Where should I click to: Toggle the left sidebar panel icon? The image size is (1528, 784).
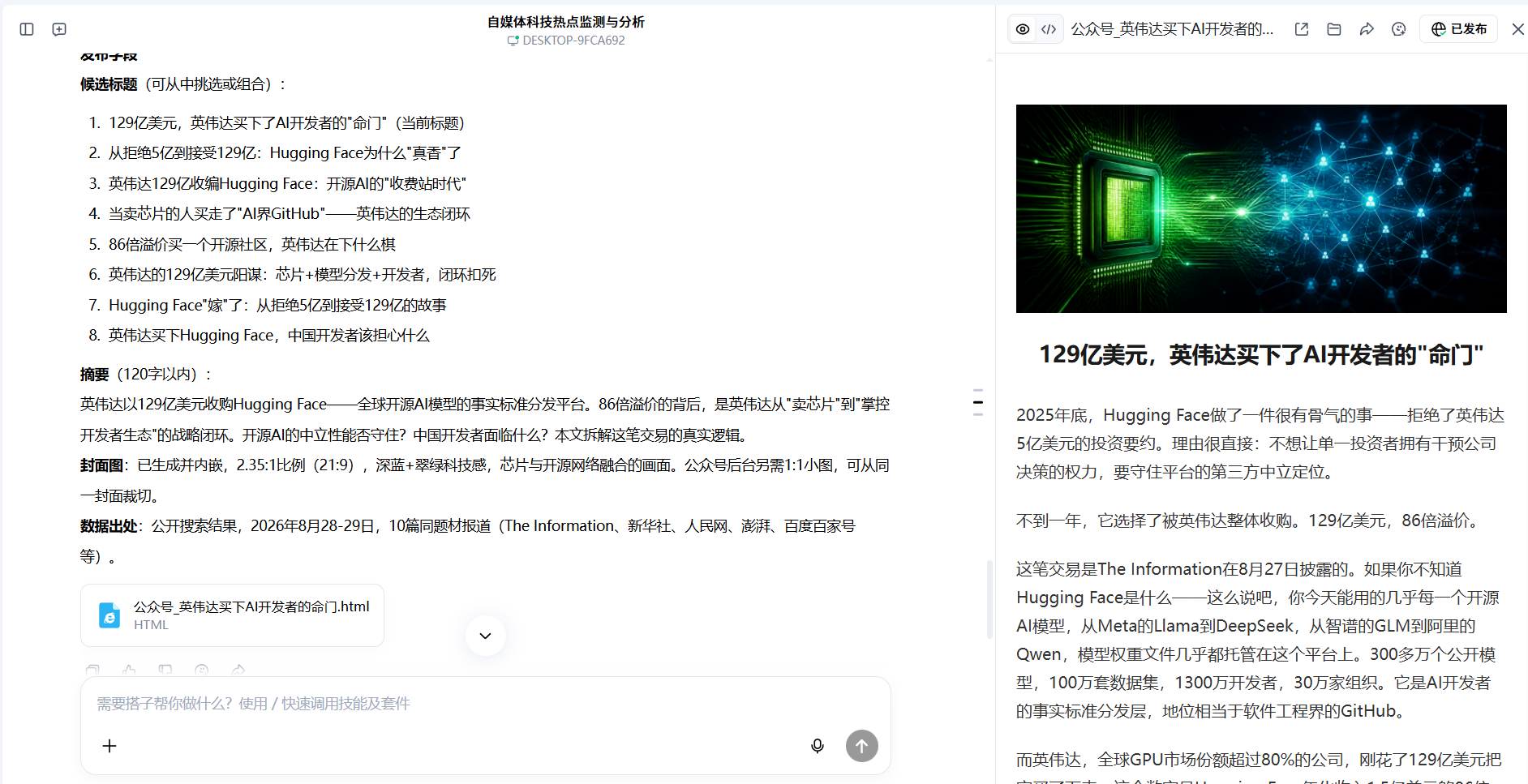tap(27, 29)
